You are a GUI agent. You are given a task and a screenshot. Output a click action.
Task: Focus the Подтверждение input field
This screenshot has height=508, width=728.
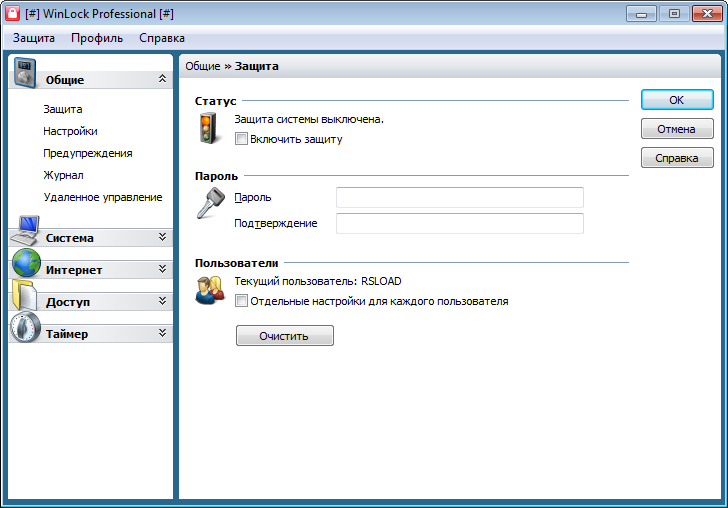(460, 223)
